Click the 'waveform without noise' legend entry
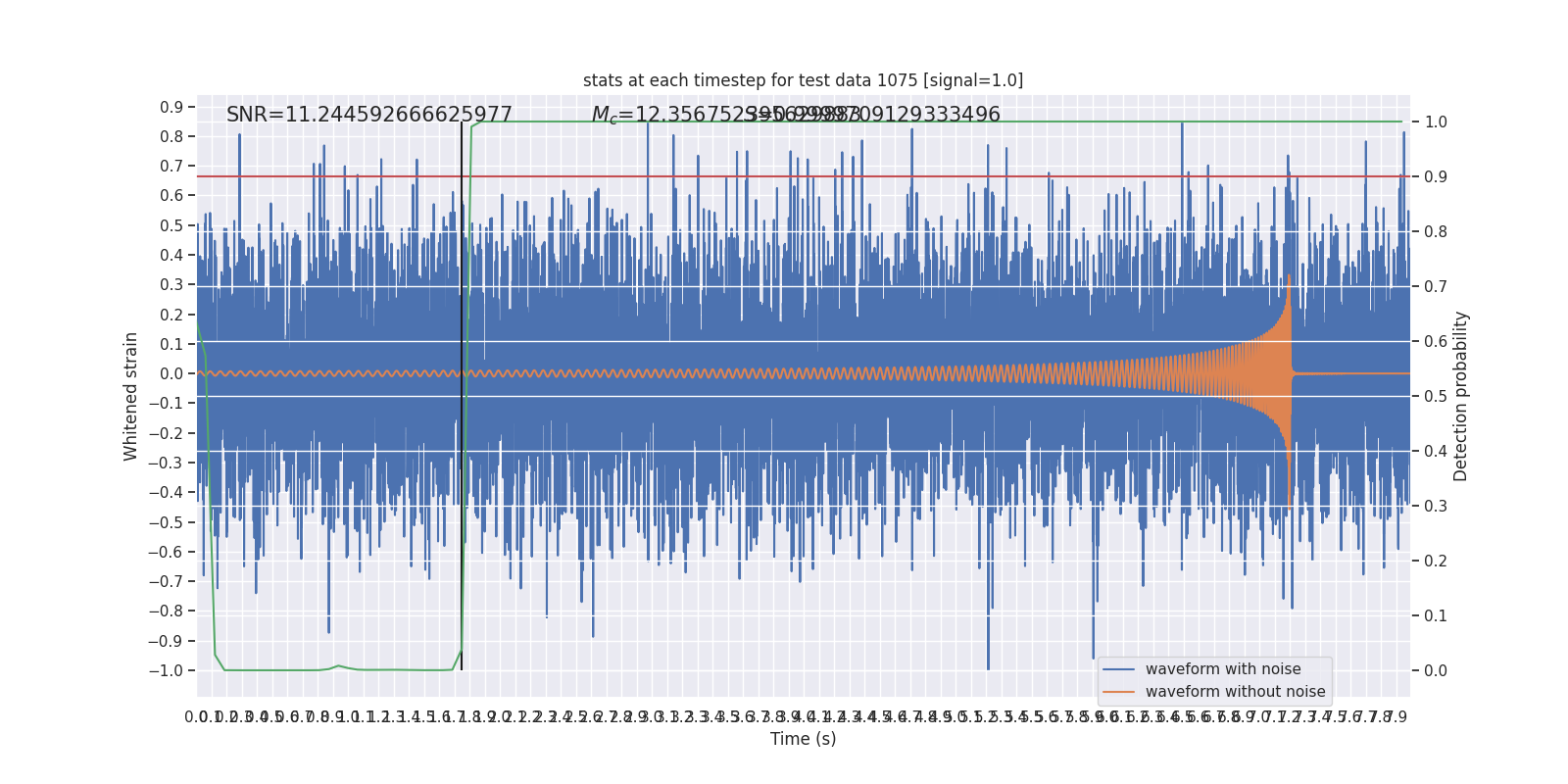 [x=1235, y=692]
